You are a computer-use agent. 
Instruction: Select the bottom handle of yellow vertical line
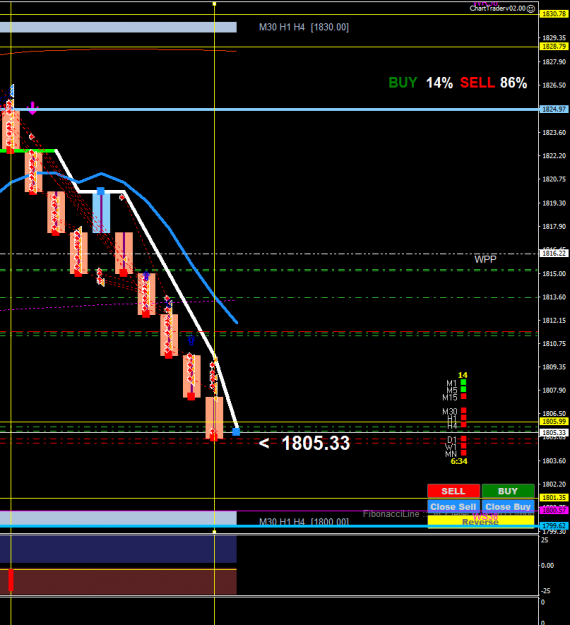pos(214,531)
